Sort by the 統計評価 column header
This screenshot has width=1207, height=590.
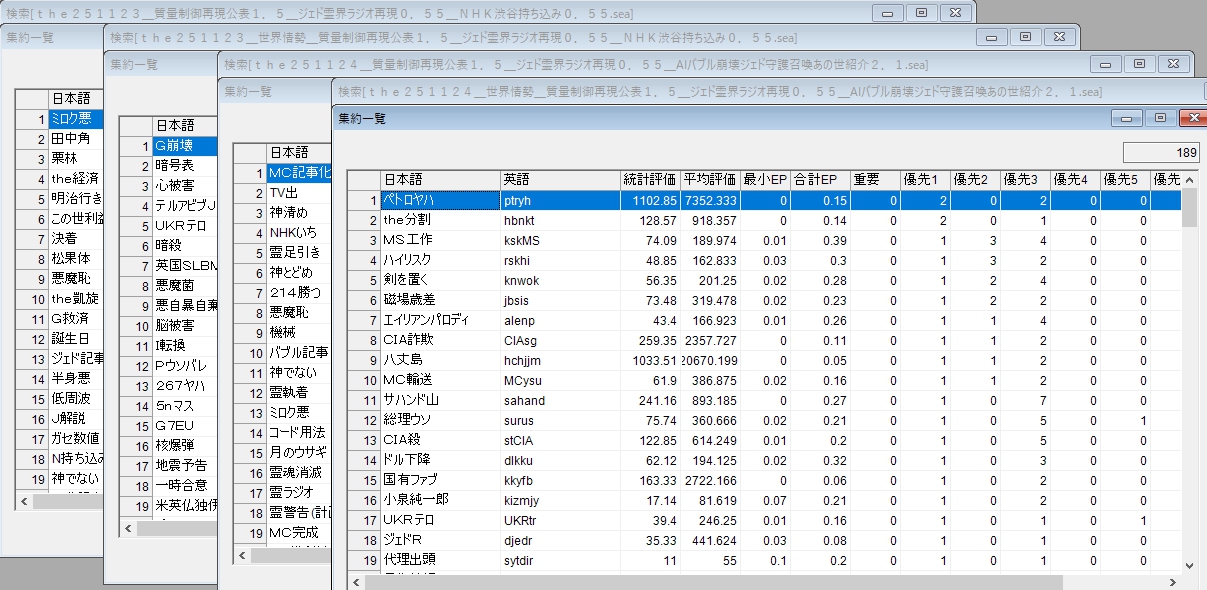(649, 180)
